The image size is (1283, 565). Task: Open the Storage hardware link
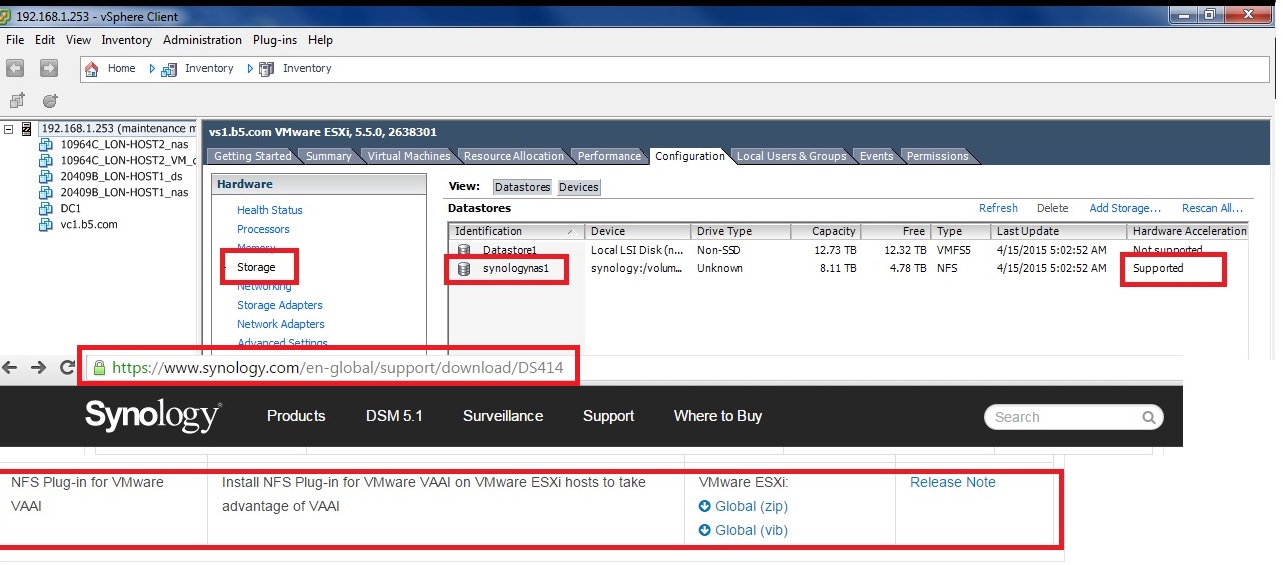(x=256, y=267)
